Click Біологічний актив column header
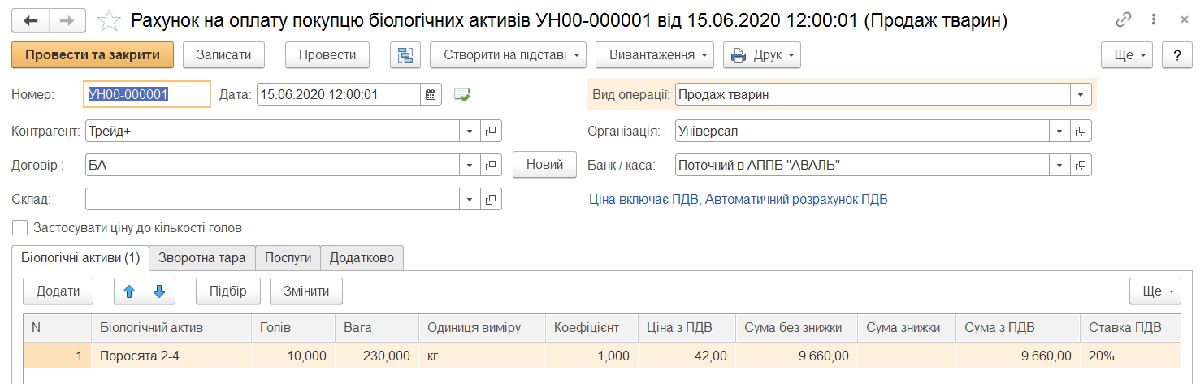Viewport: 1200px width, 384px height. point(171,327)
